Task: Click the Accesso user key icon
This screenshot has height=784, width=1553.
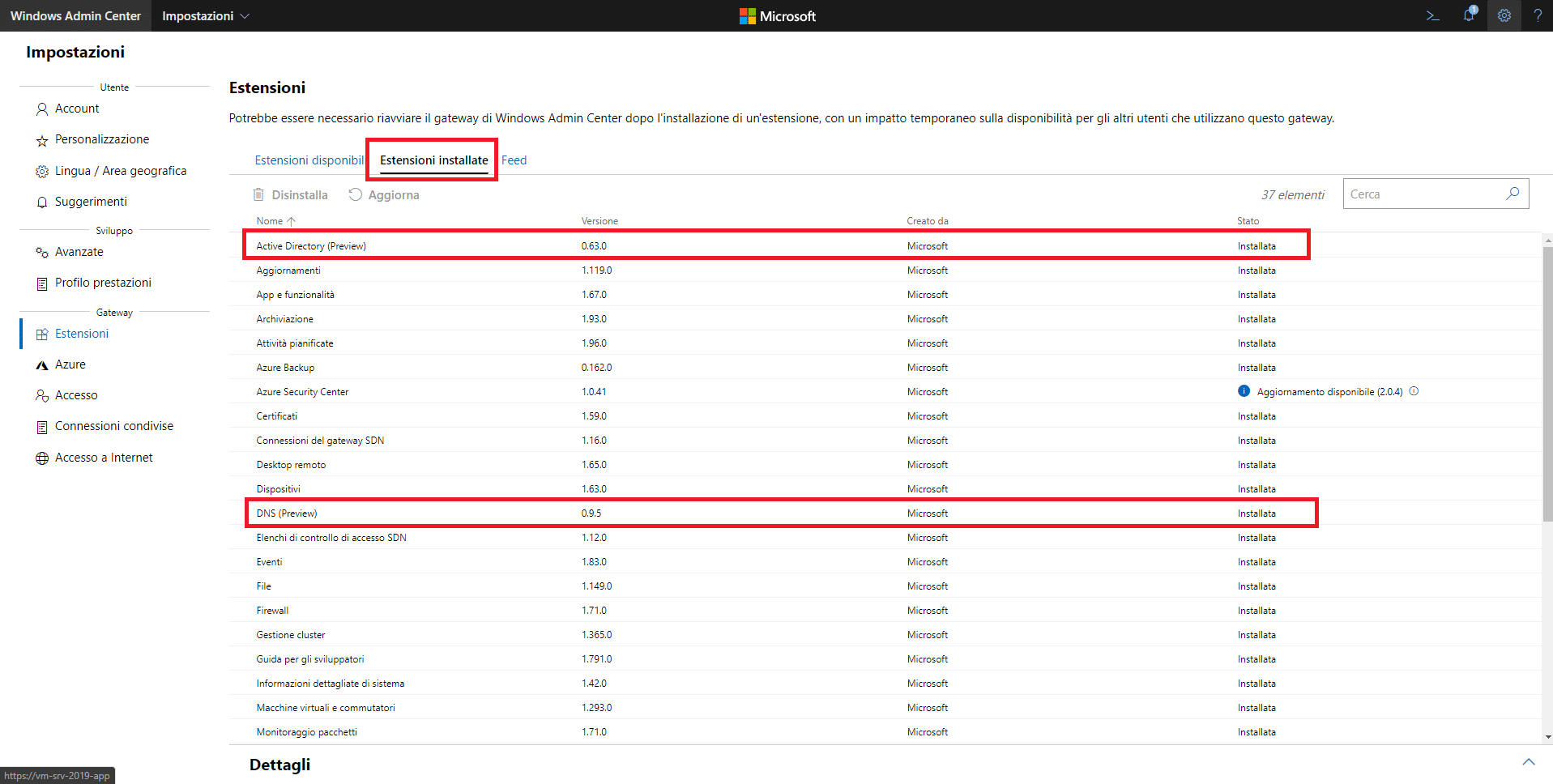Action: click(42, 395)
